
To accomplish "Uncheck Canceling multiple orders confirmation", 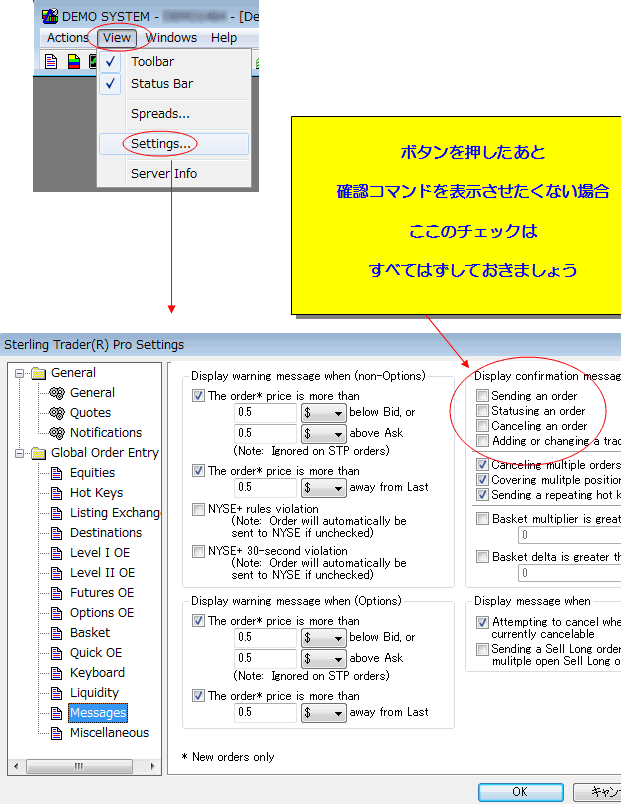I will (482, 465).
